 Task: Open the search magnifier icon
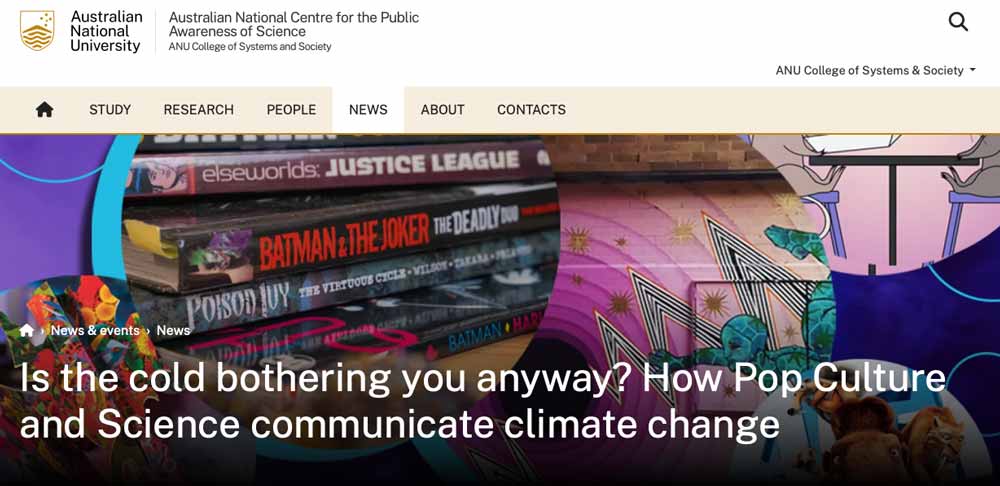click(x=958, y=22)
